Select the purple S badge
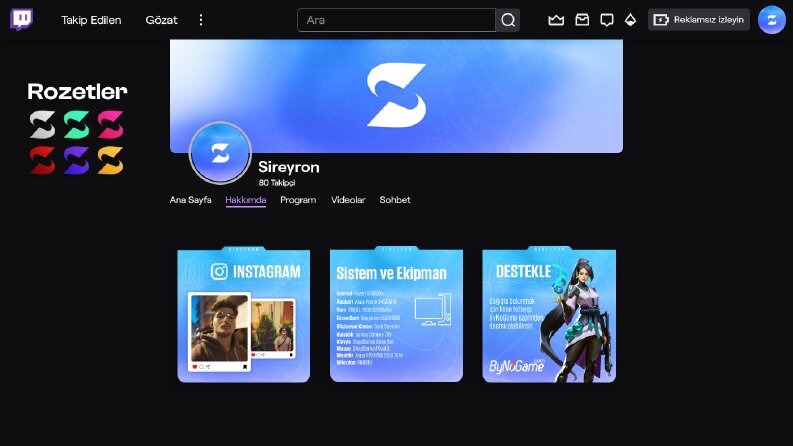This screenshot has height=446, width=793. click(76, 160)
